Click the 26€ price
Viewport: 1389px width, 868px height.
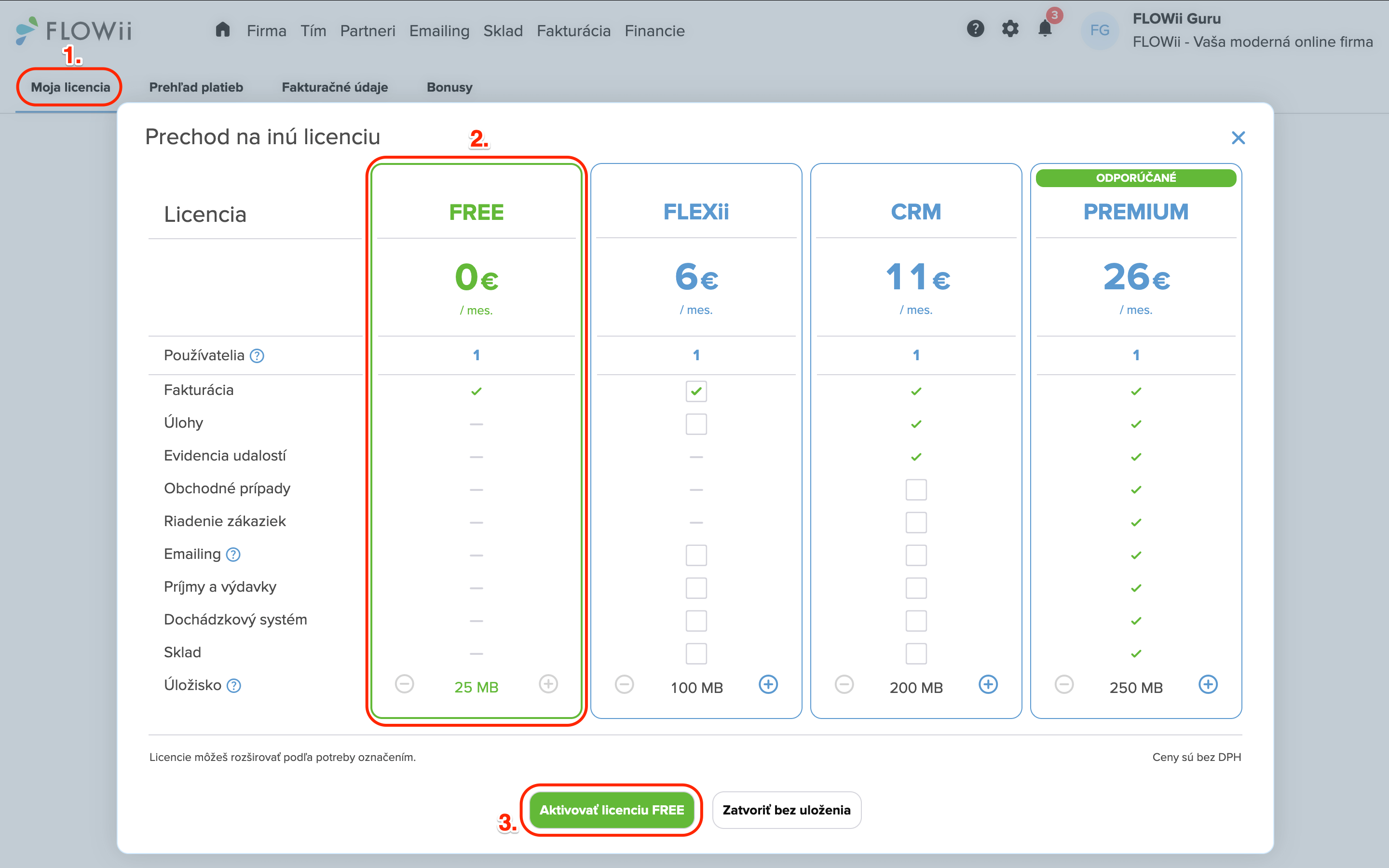(1136, 277)
